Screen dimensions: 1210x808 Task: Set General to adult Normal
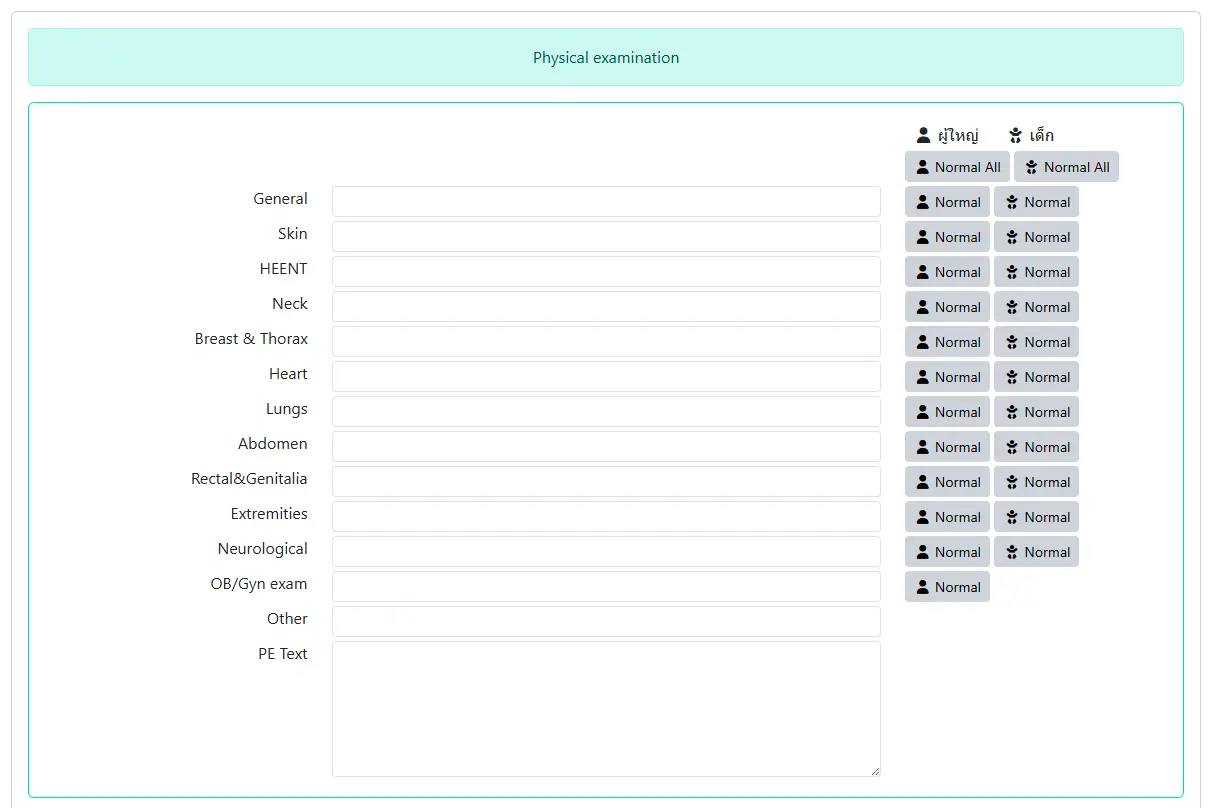(x=947, y=202)
